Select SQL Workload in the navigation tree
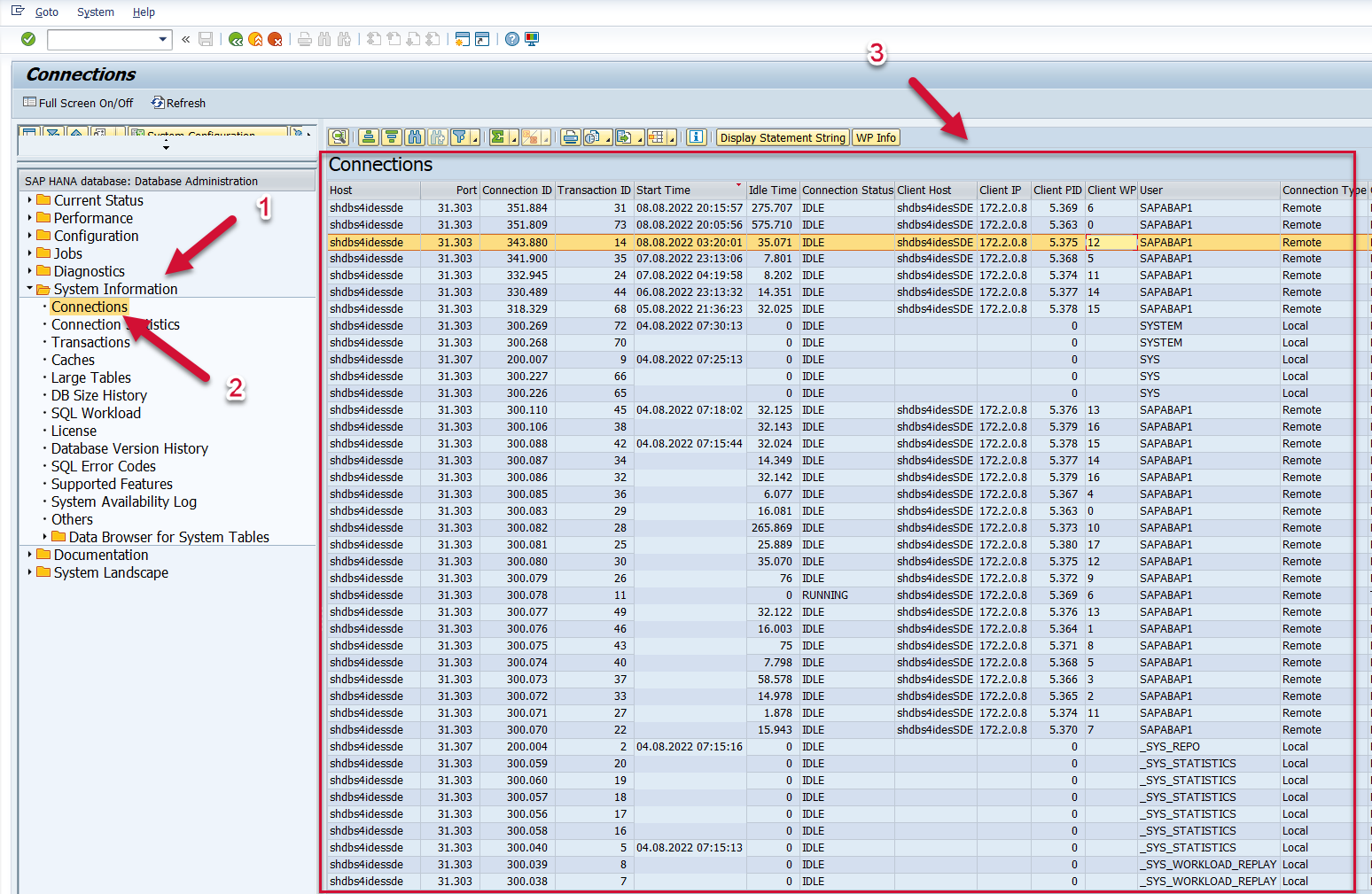Image resolution: width=1372 pixels, height=894 pixels. click(x=96, y=413)
